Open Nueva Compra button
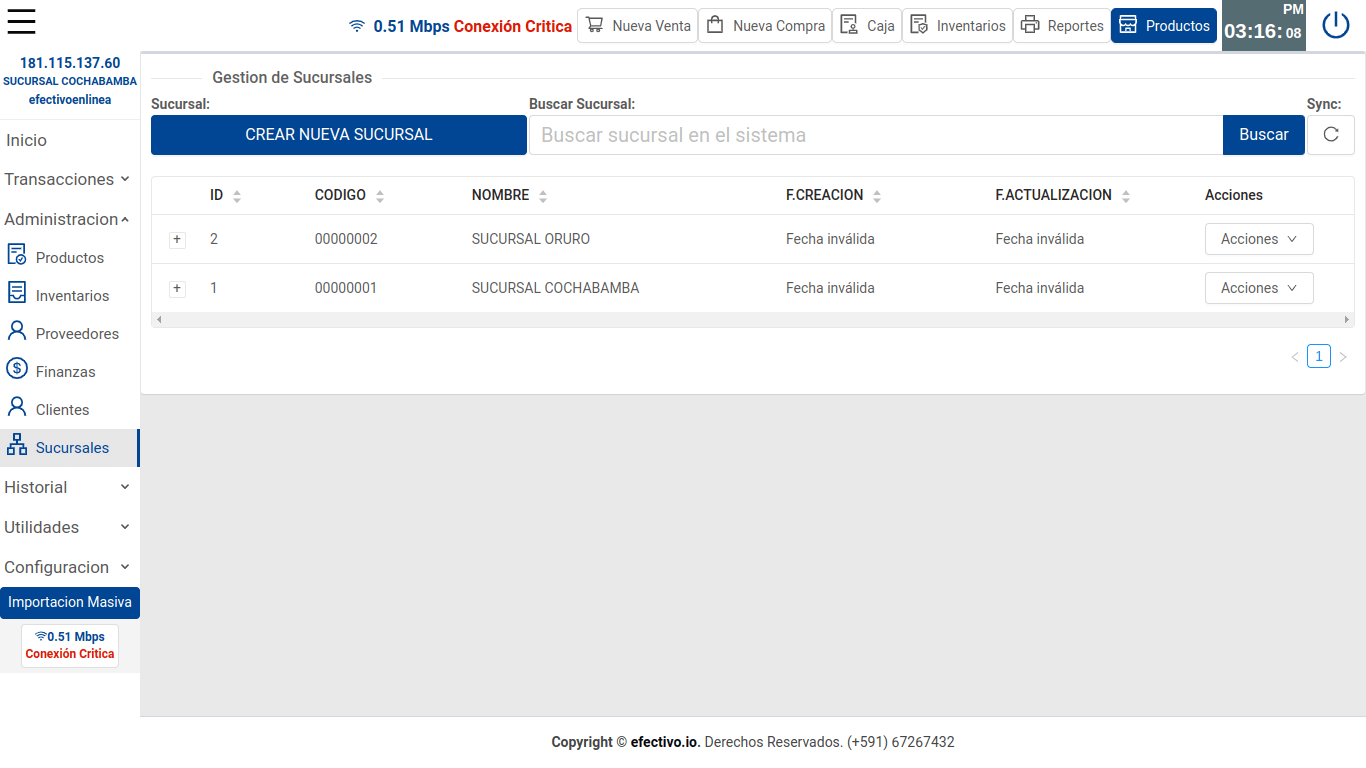1366x768 pixels. coord(765,25)
